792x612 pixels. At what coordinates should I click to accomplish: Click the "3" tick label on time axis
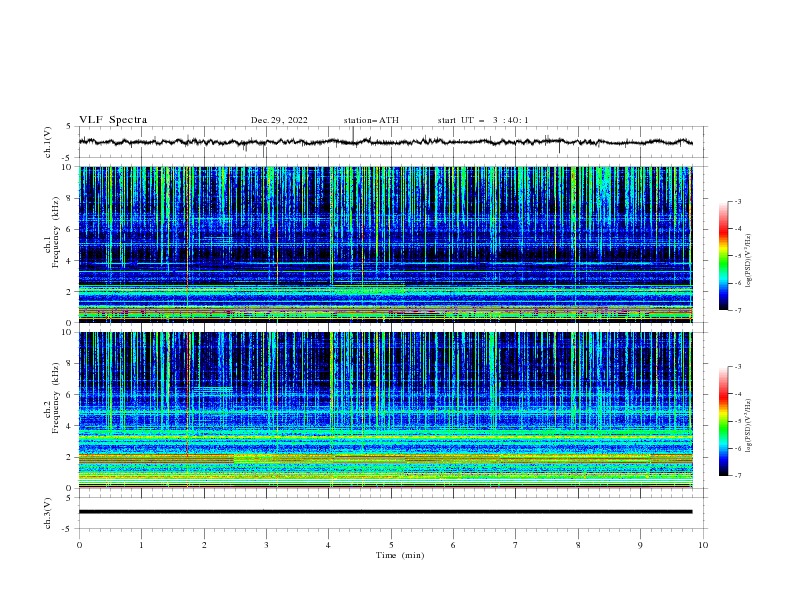pos(266,545)
